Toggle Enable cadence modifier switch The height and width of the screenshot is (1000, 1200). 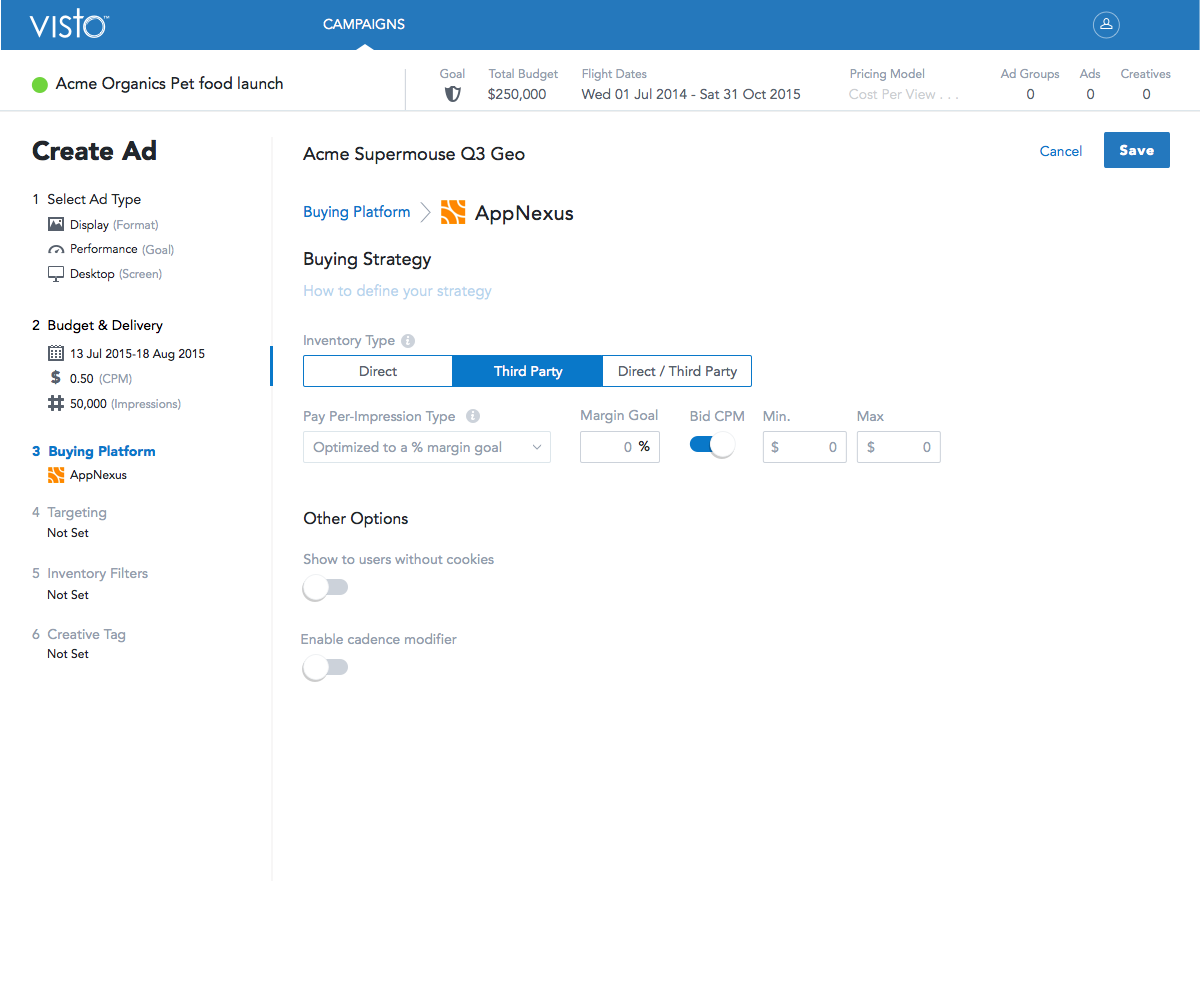point(325,668)
